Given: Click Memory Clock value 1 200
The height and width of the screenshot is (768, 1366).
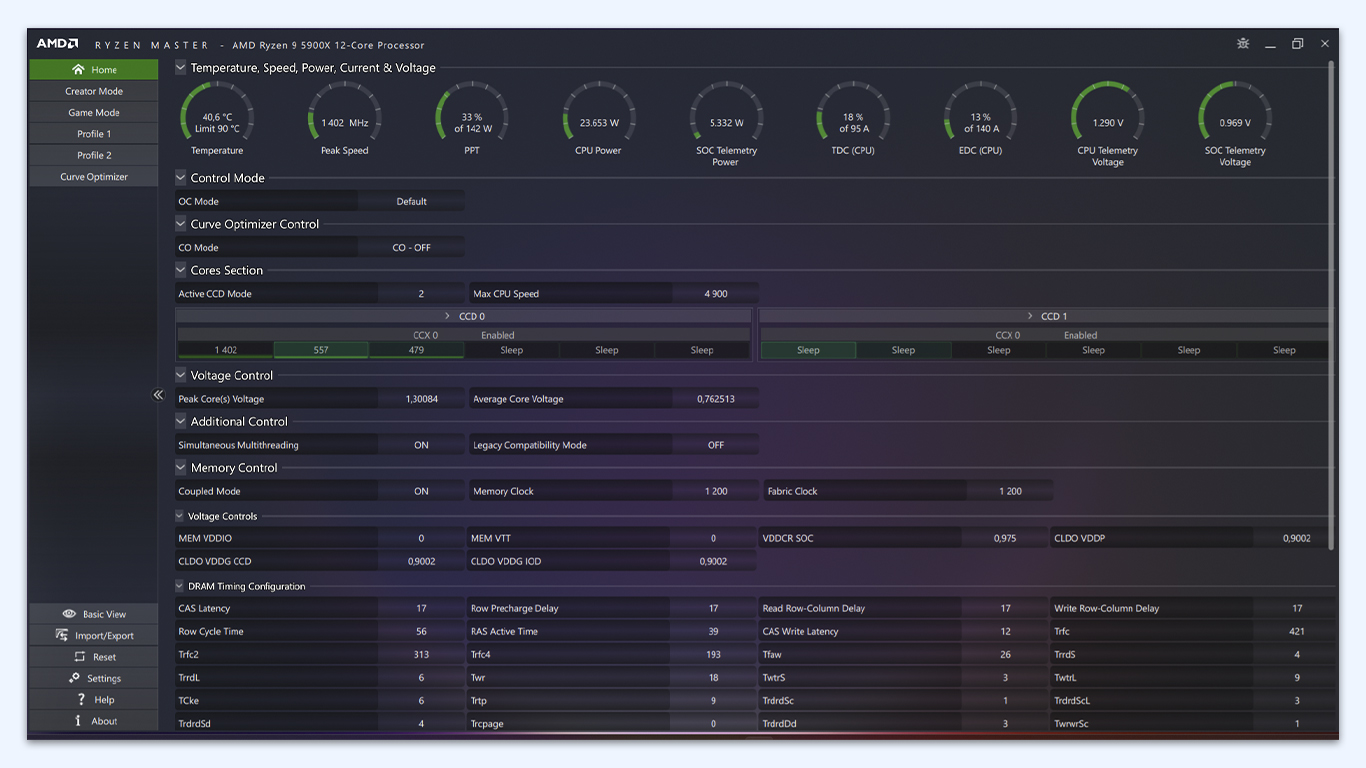Looking at the screenshot, I should (716, 491).
